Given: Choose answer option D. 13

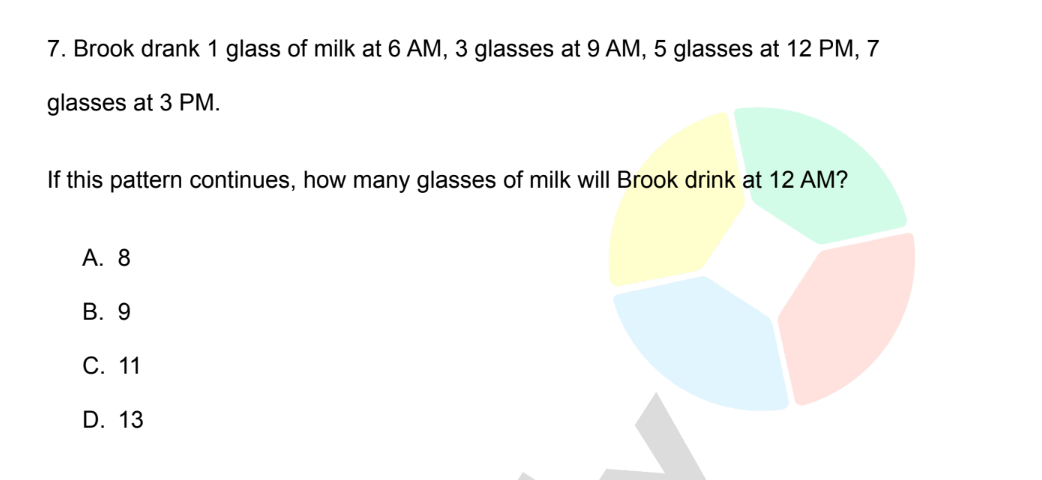Looking at the screenshot, I should (x=113, y=420).
